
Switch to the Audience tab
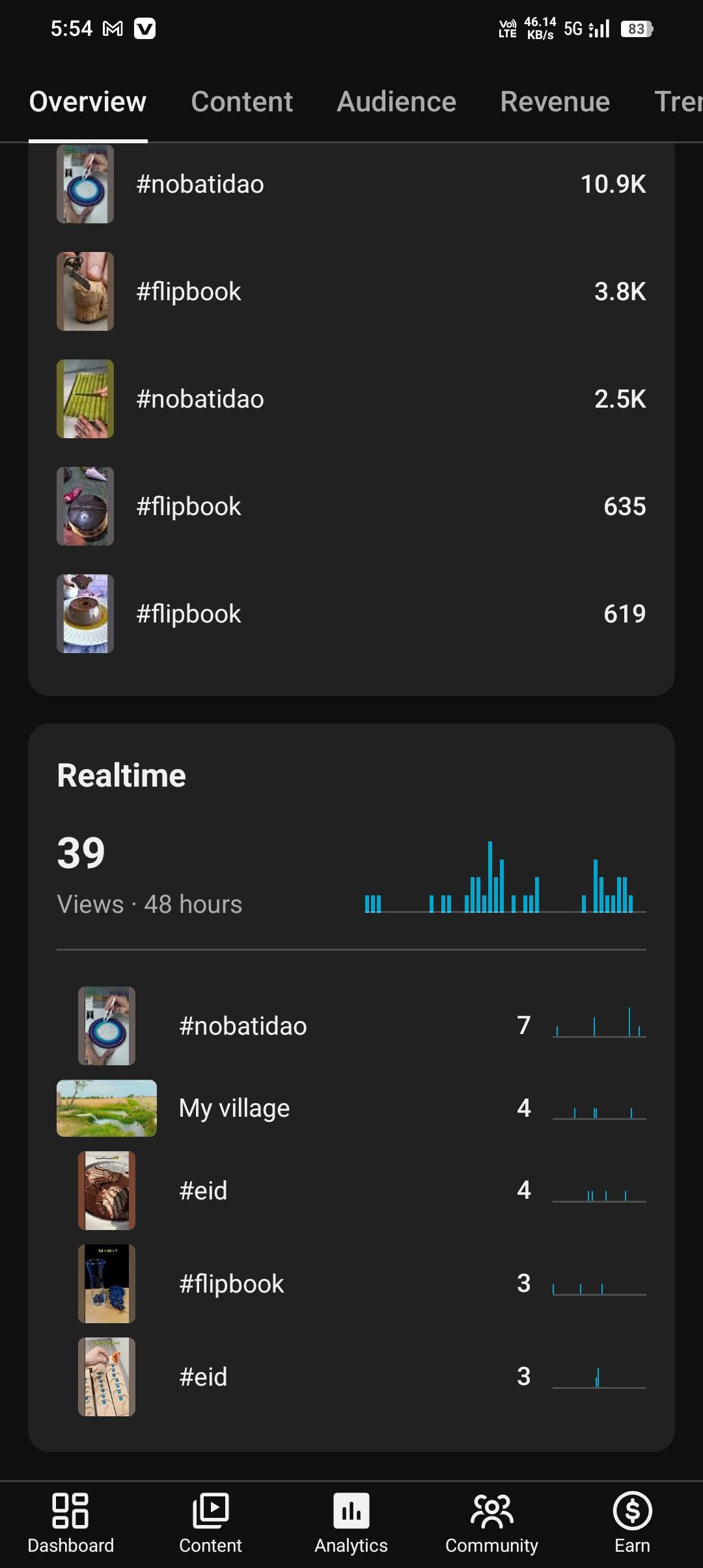(396, 102)
